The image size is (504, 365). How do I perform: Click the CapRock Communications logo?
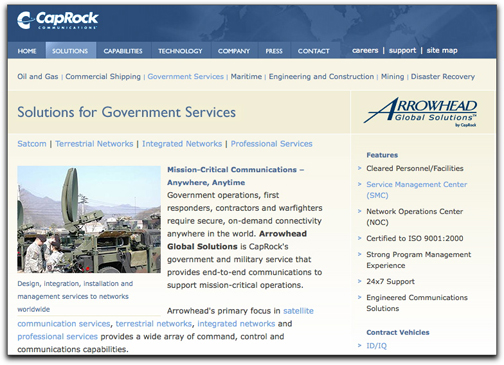coord(58,20)
